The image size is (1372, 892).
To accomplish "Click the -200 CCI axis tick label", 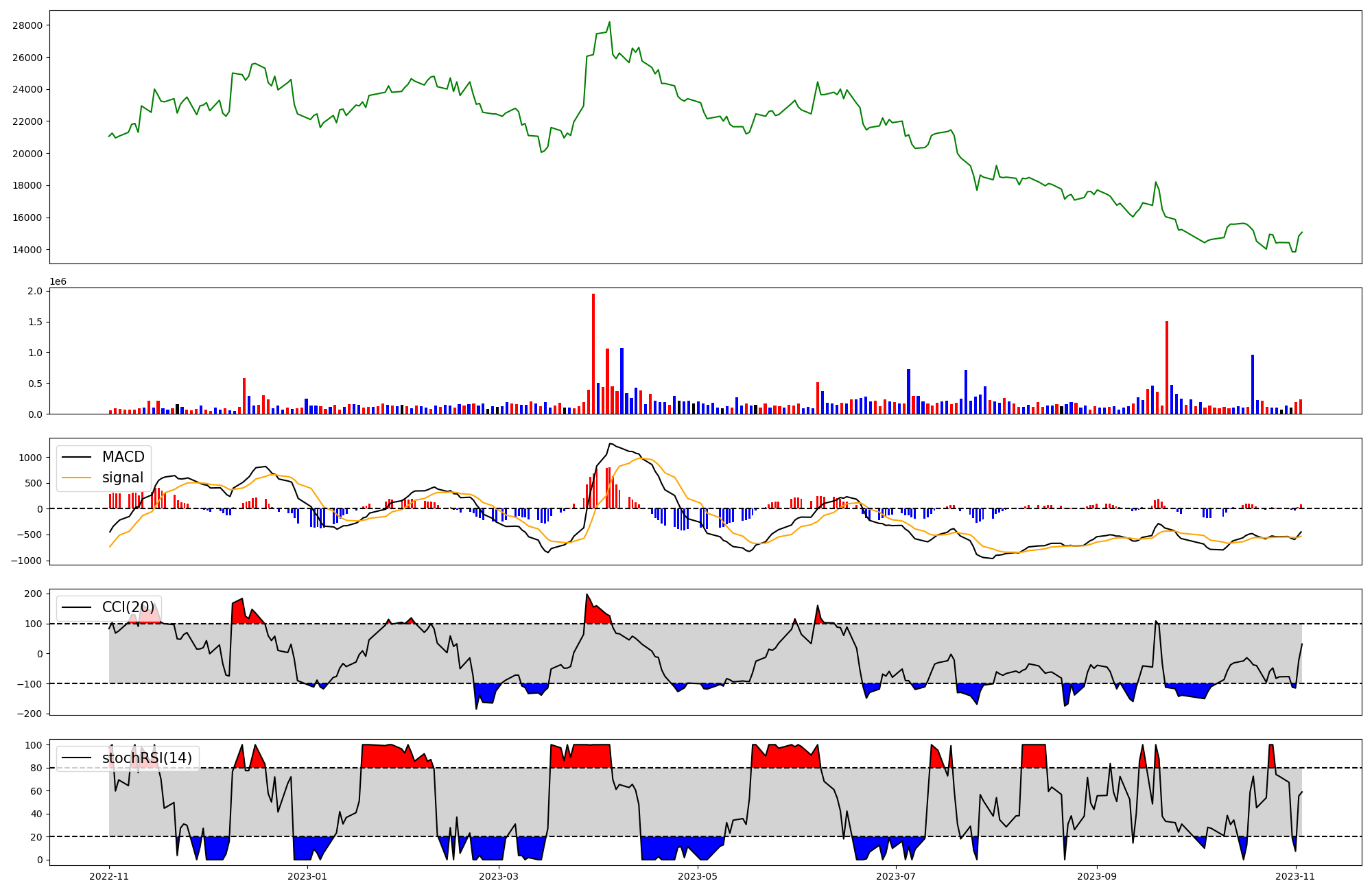I will (x=29, y=714).
